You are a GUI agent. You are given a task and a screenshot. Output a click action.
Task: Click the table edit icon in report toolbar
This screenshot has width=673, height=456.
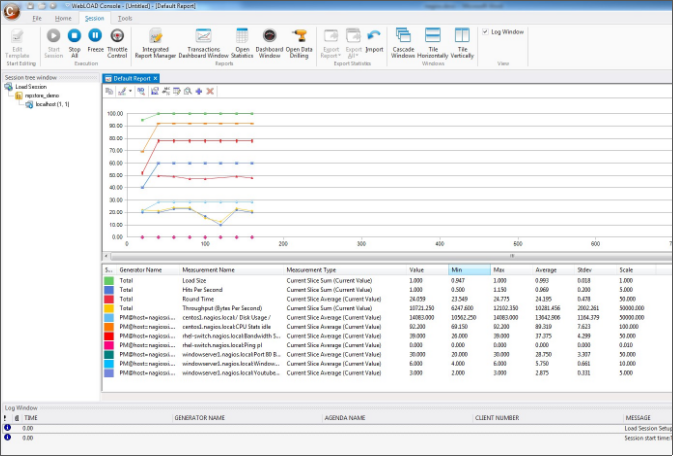pyautogui.click(x=176, y=91)
